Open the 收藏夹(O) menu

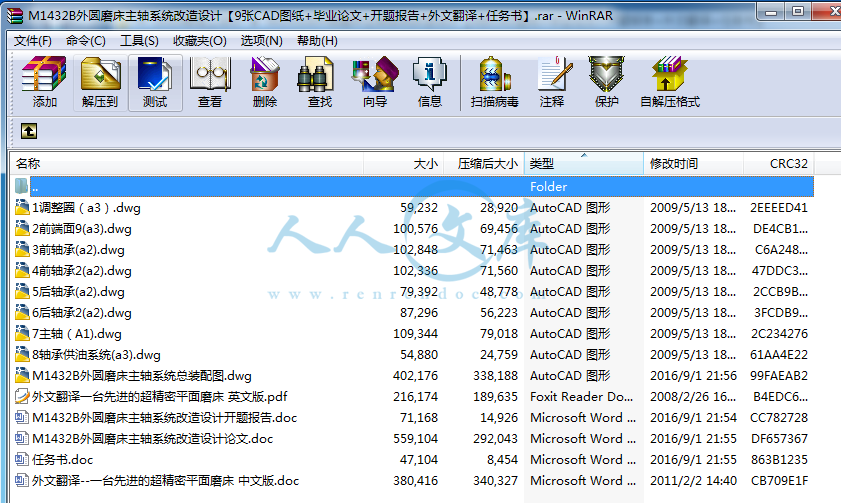200,41
